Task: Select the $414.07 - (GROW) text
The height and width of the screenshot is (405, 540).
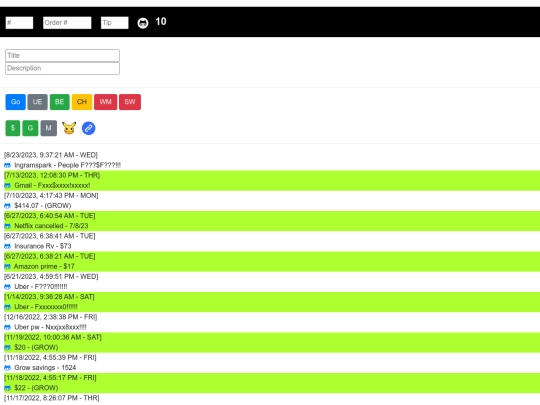Action: 43,206
